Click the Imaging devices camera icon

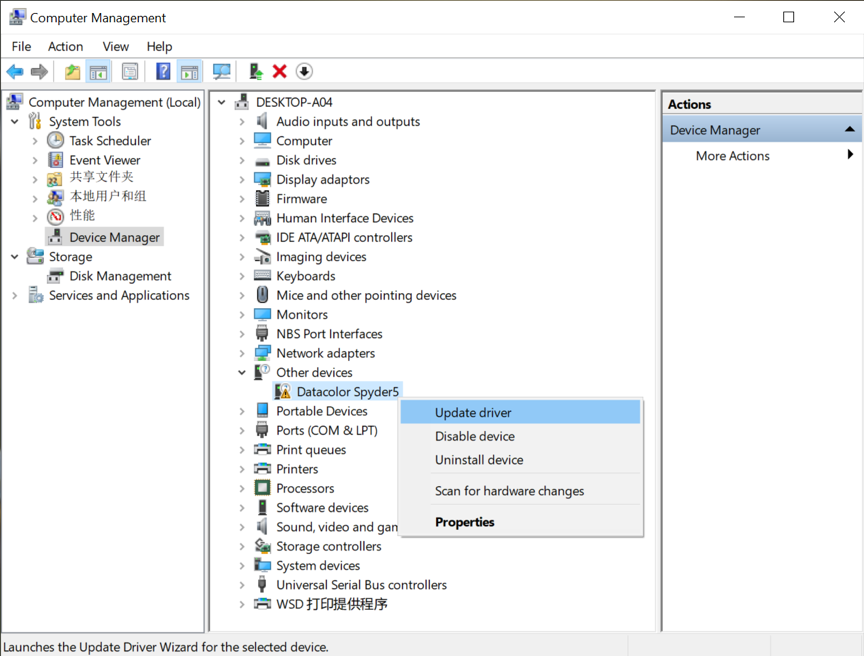coord(262,257)
